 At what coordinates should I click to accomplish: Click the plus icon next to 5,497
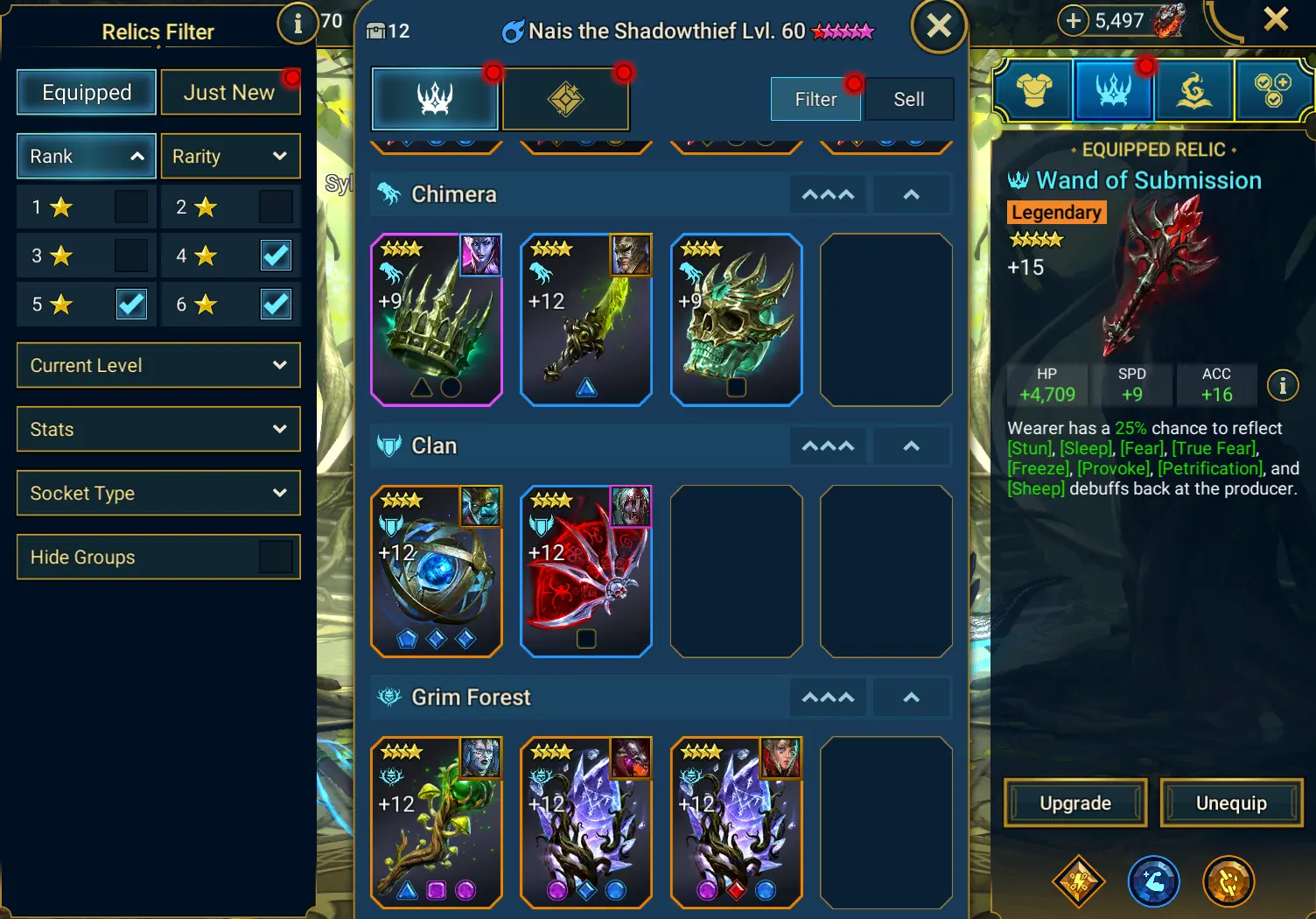[1073, 20]
